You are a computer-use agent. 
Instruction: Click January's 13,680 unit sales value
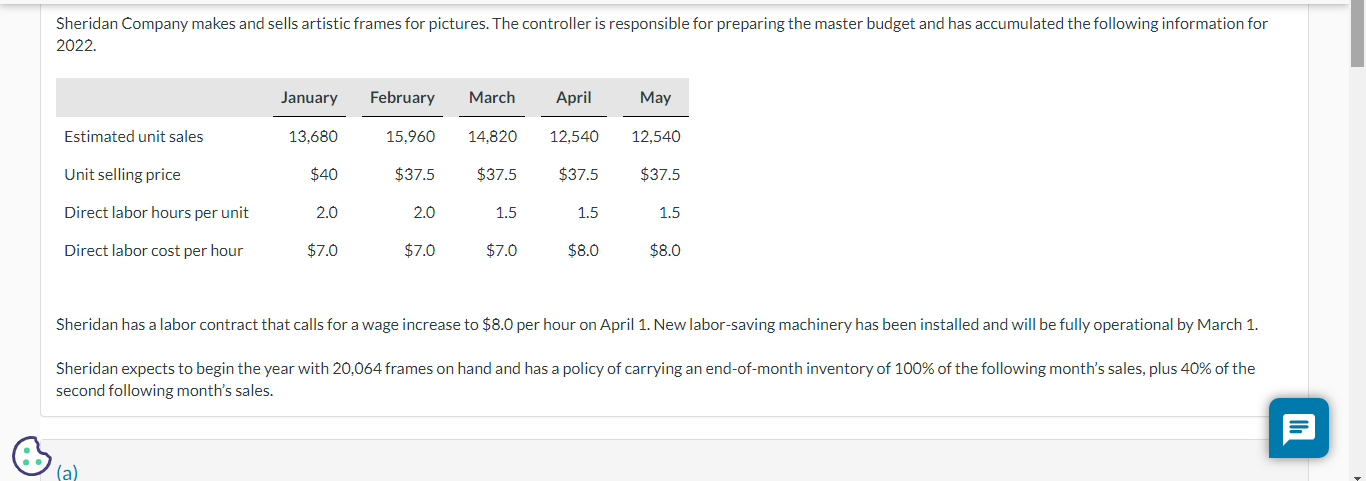pyautogui.click(x=313, y=136)
